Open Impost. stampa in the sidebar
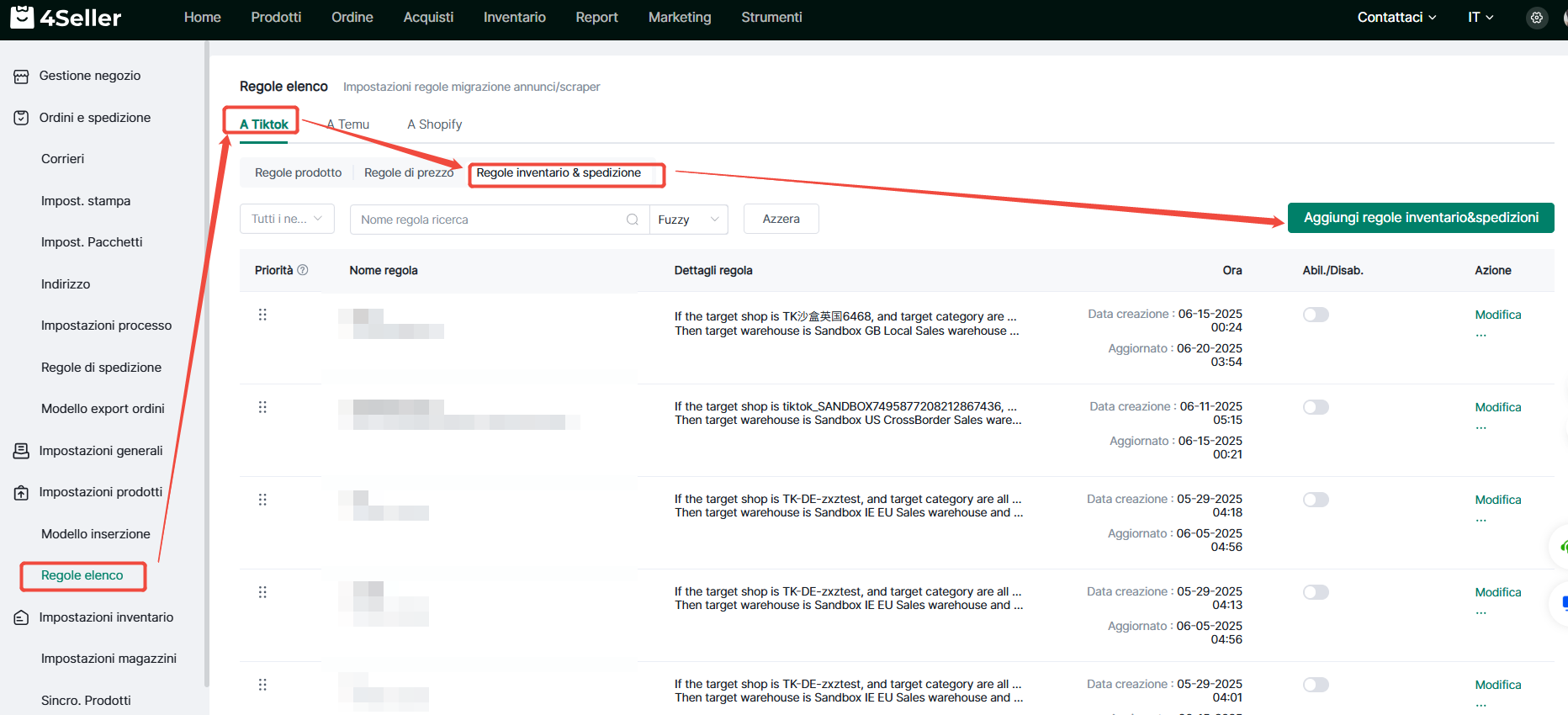The image size is (1568, 715). coord(86,201)
